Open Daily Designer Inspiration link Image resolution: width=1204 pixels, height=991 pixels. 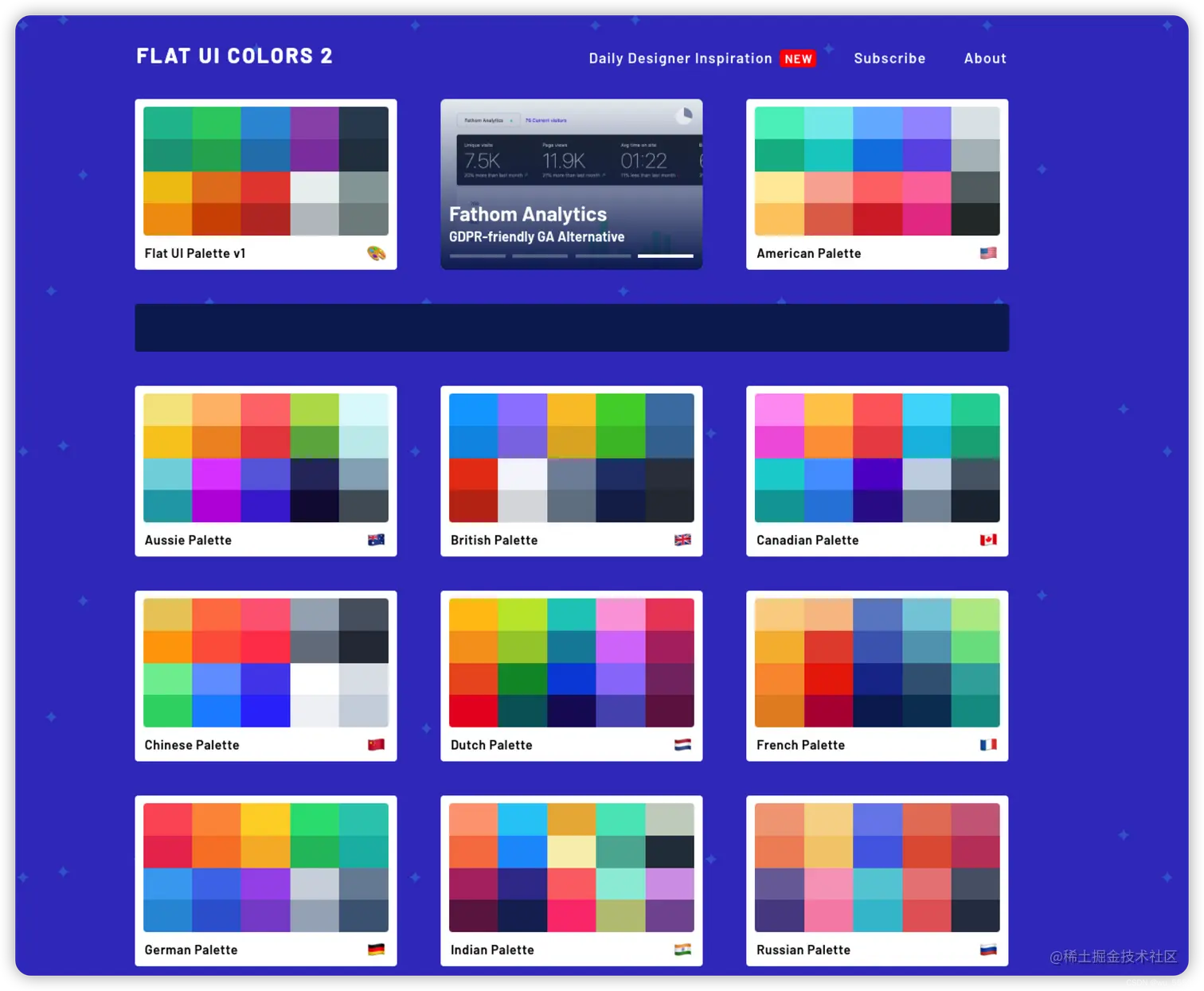[680, 58]
